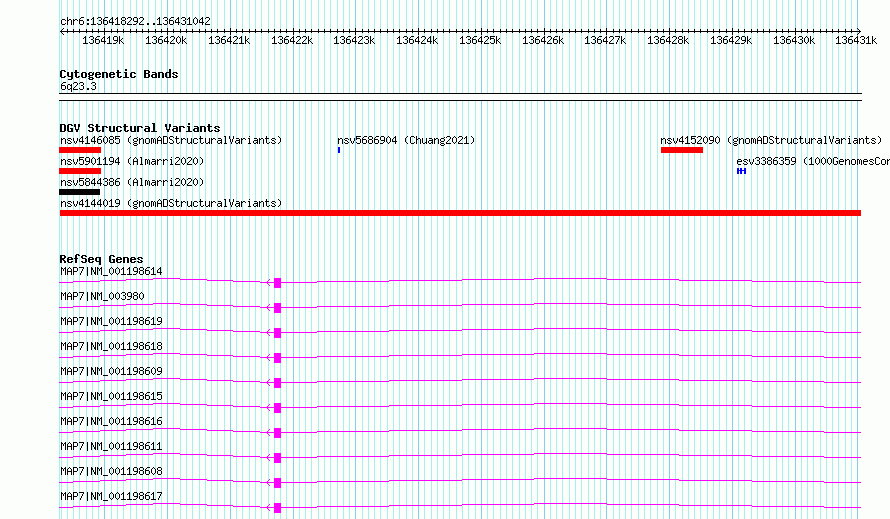The image size is (890, 519).
Task: Open the nsv5844386 (Almarri2020) variant label
Action: pyautogui.click(x=132, y=182)
